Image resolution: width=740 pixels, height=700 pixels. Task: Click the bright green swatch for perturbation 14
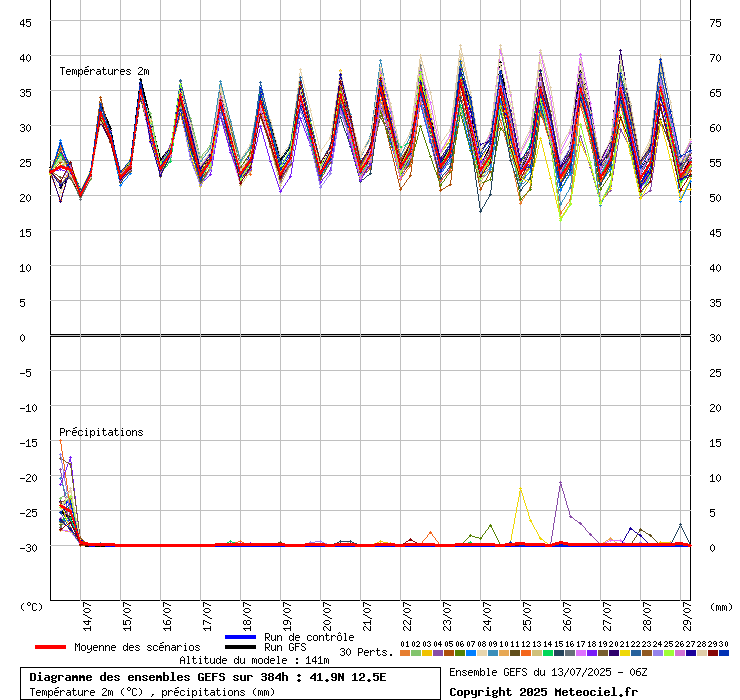point(547,653)
